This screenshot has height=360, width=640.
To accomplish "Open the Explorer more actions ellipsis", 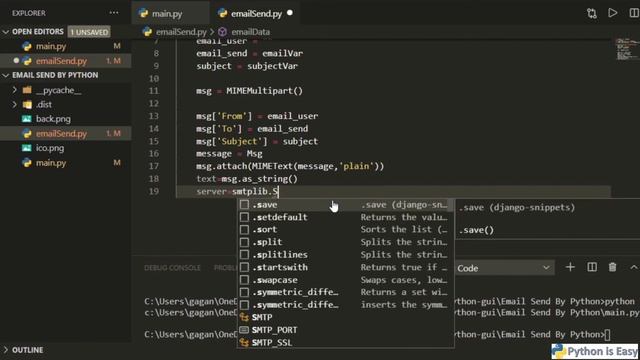I will [114, 13].
